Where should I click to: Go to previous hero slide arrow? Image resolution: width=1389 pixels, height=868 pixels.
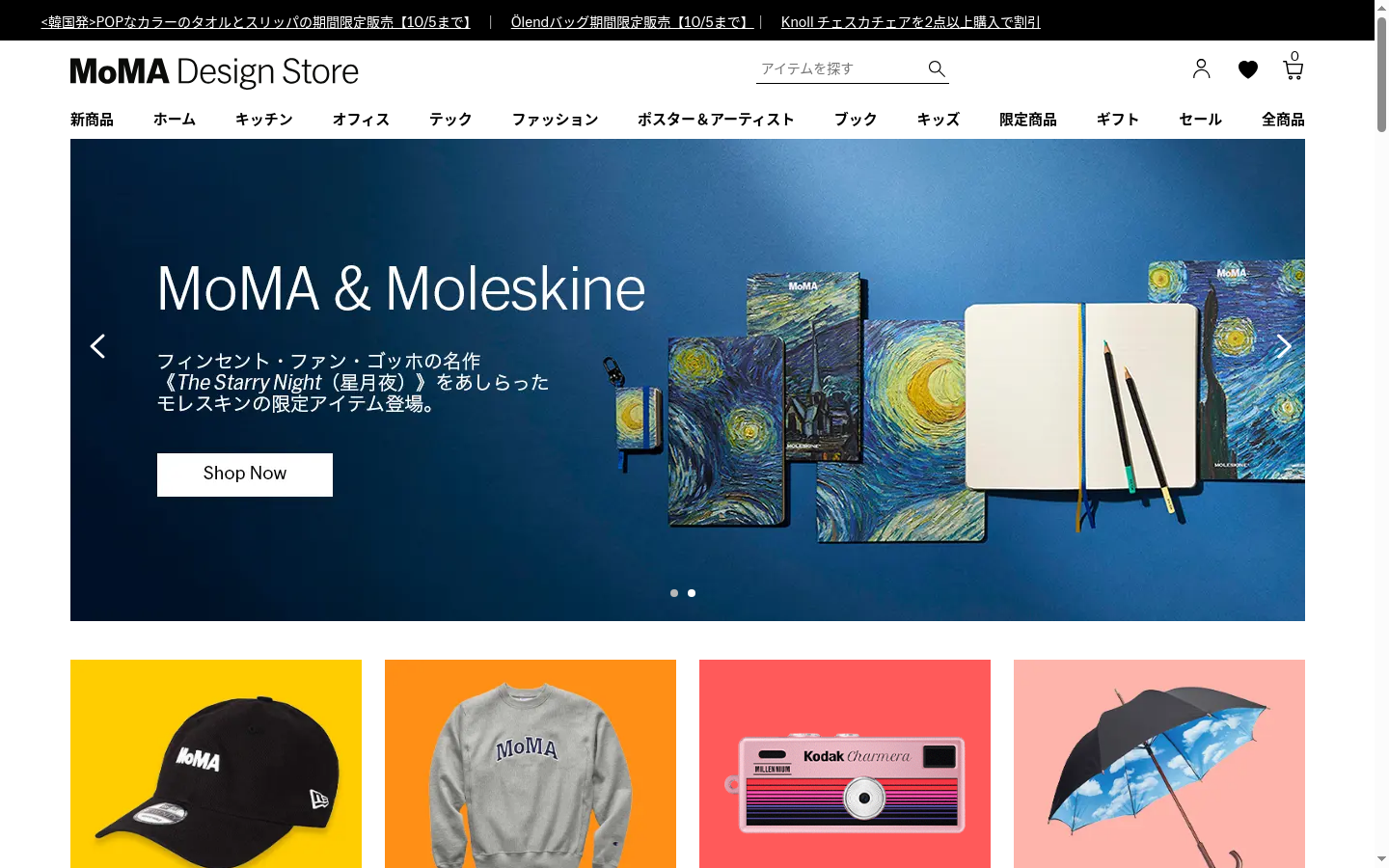97,346
